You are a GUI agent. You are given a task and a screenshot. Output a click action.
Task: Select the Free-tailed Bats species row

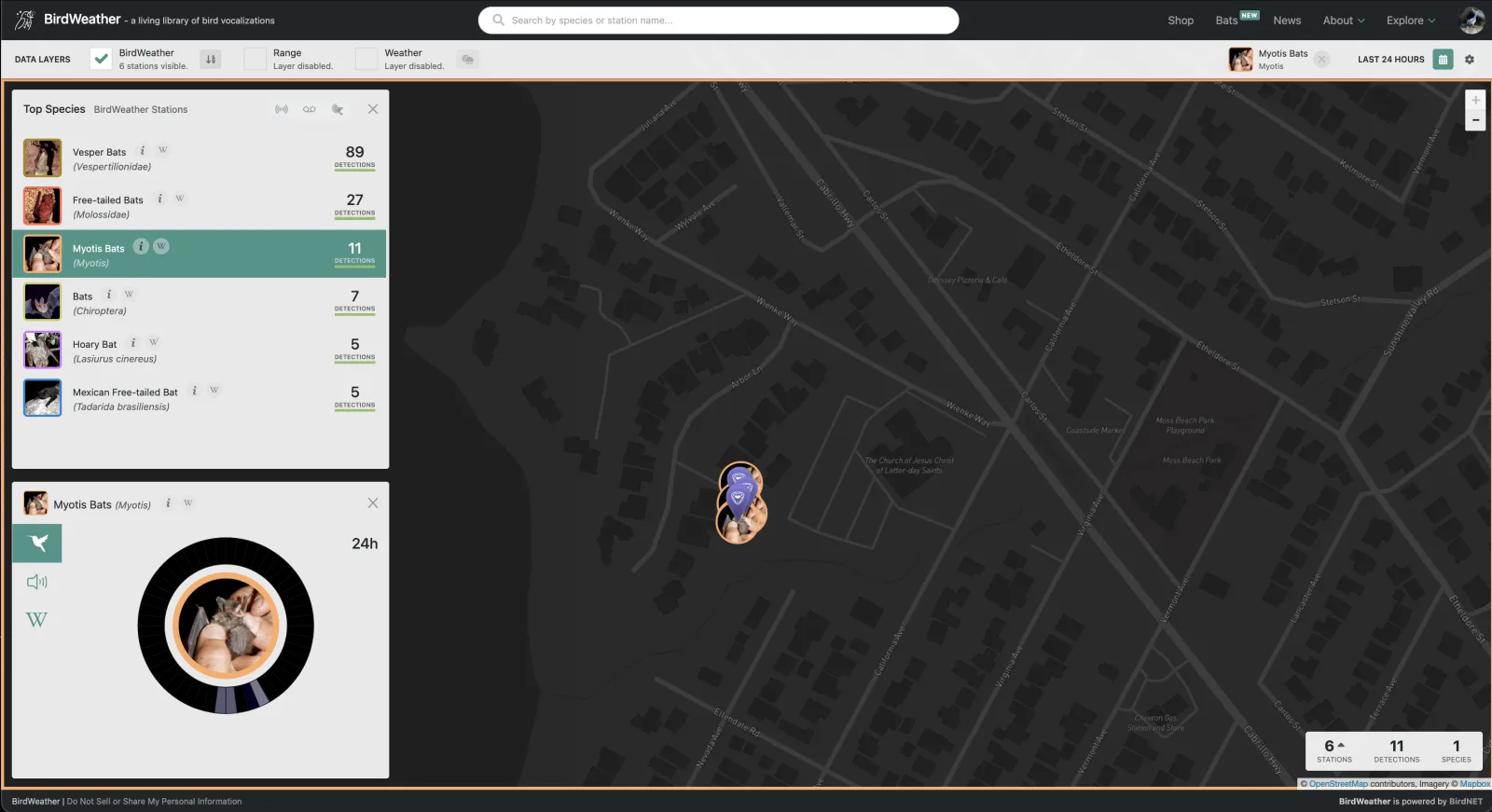[200, 206]
